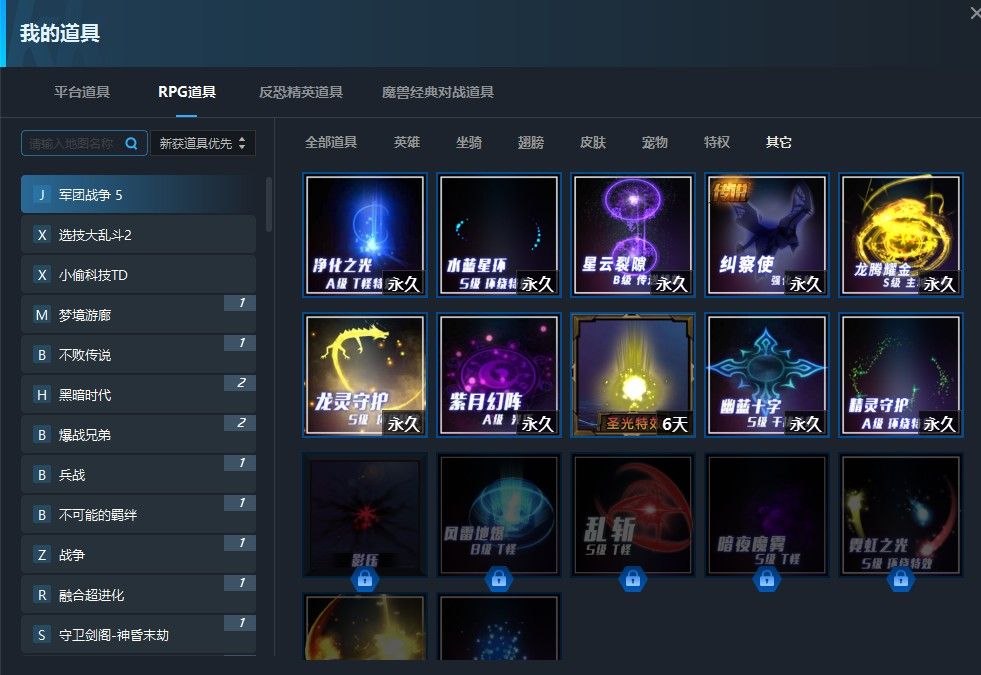Select map 战争
Viewport: 981px width, 675px height.
click(x=138, y=555)
